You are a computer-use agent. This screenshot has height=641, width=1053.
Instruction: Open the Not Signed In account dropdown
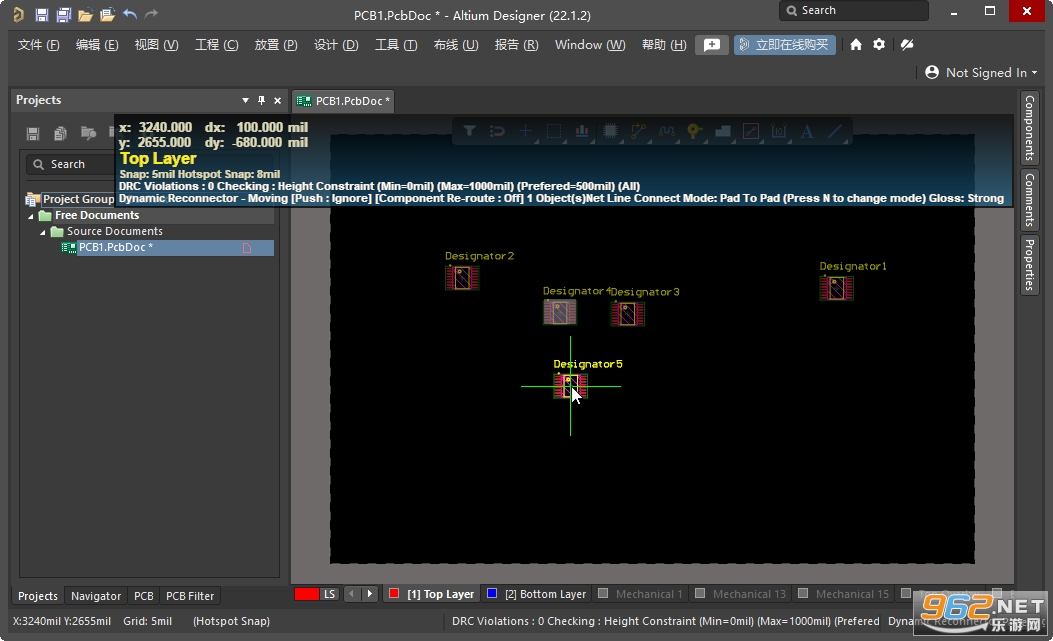[980, 73]
